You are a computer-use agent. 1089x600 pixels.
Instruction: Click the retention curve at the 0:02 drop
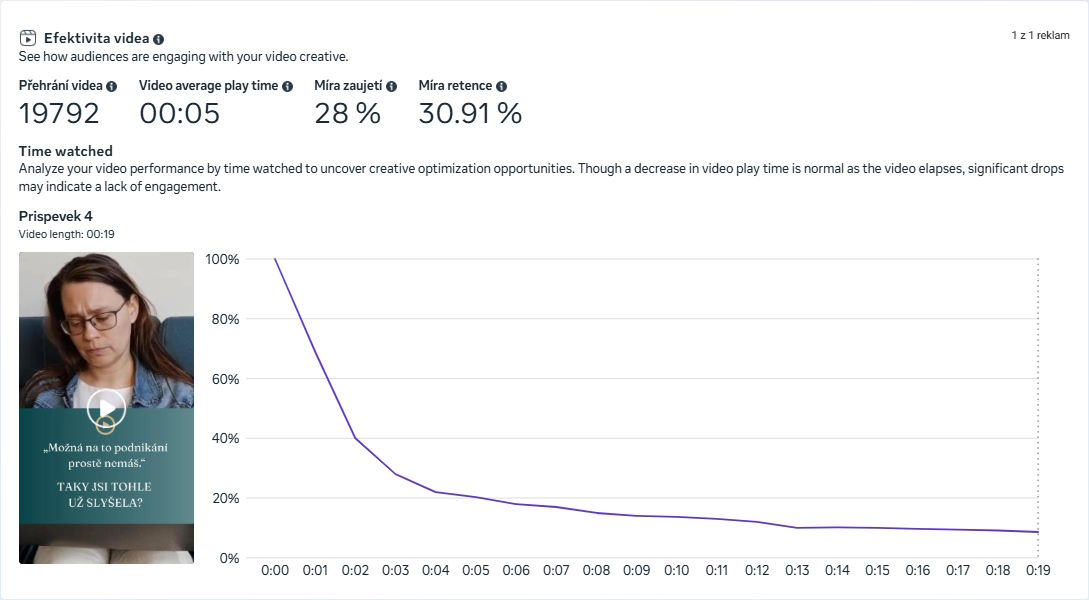coord(354,440)
